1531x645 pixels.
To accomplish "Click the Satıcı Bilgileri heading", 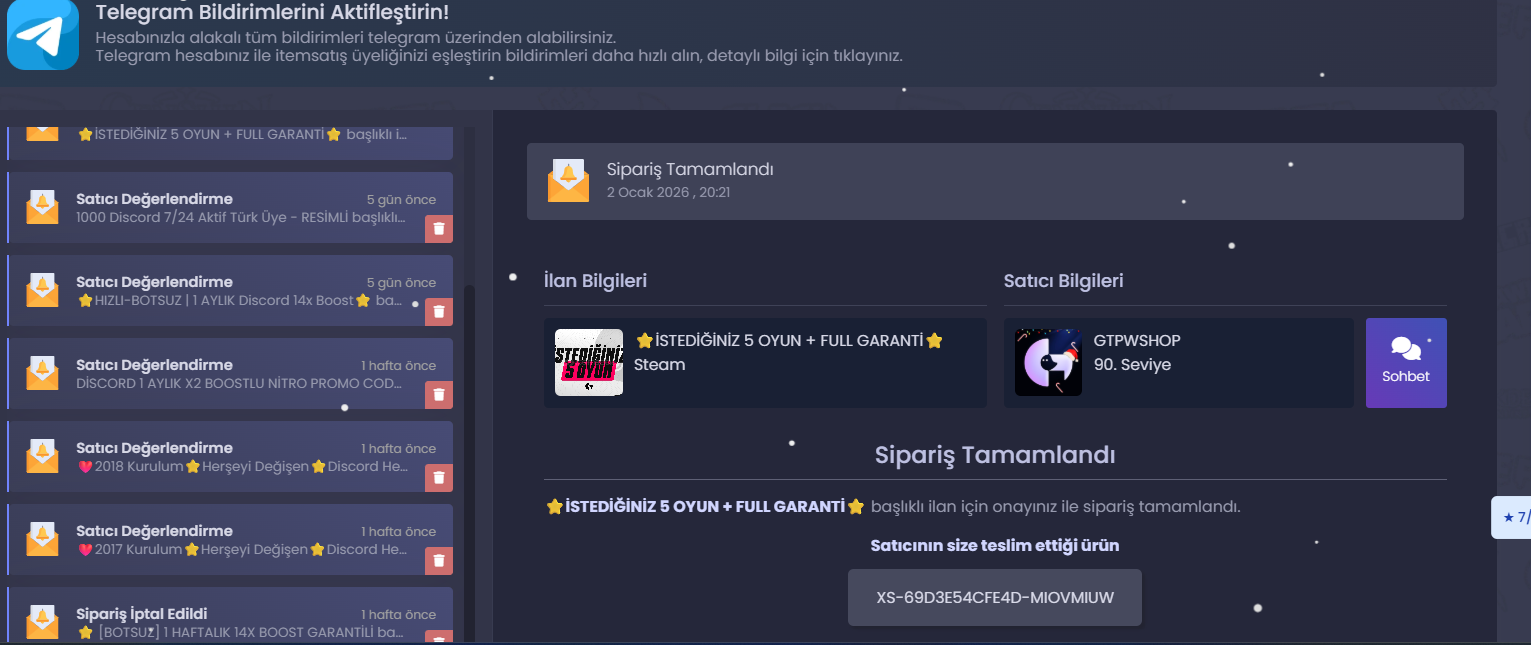I will coord(1063,281).
